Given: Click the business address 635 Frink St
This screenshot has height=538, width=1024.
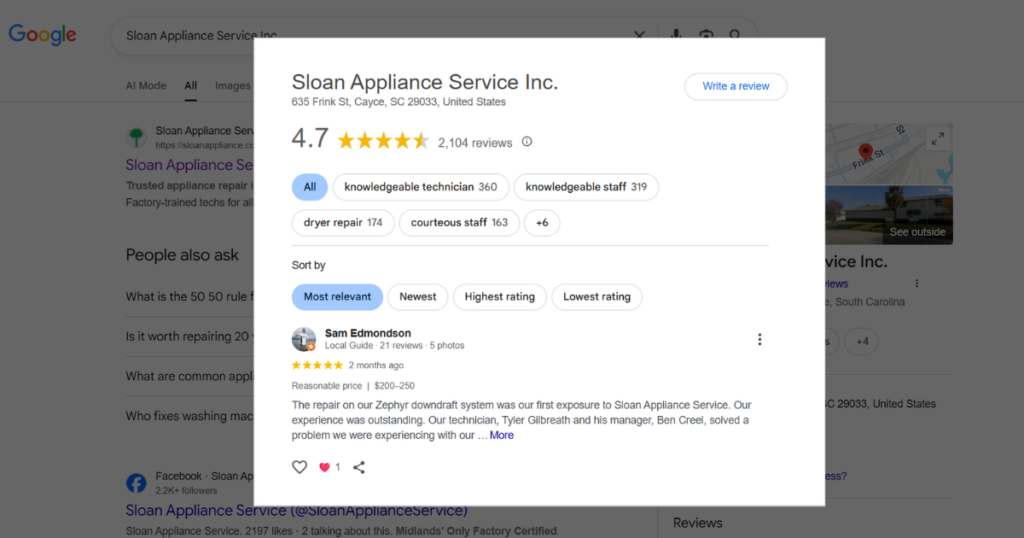Looking at the screenshot, I should pyautogui.click(x=398, y=102).
